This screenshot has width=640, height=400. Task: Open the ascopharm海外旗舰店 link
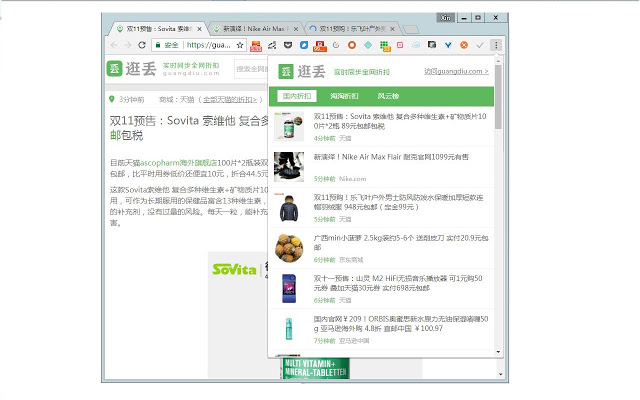point(178,163)
